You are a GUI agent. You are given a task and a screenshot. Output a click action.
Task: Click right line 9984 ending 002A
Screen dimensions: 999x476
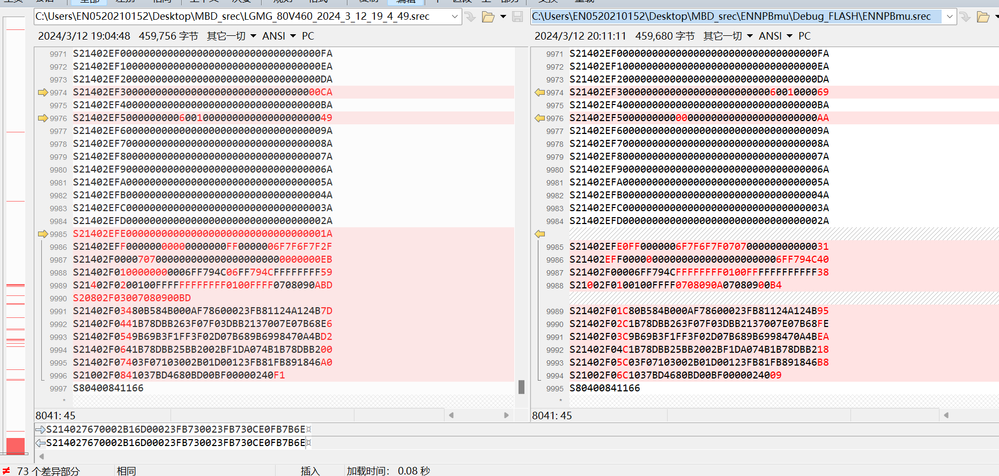[700, 220]
